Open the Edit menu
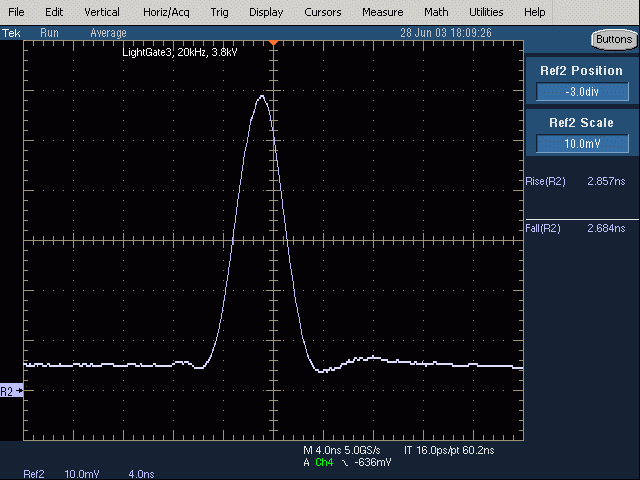 click(x=54, y=12)
